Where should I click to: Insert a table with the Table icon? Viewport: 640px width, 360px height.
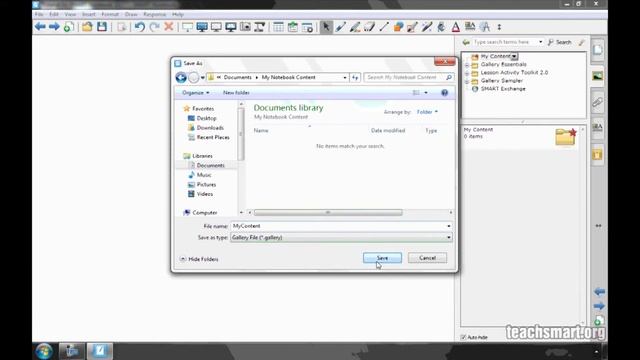pyautogui.click(x=278, y=27)
